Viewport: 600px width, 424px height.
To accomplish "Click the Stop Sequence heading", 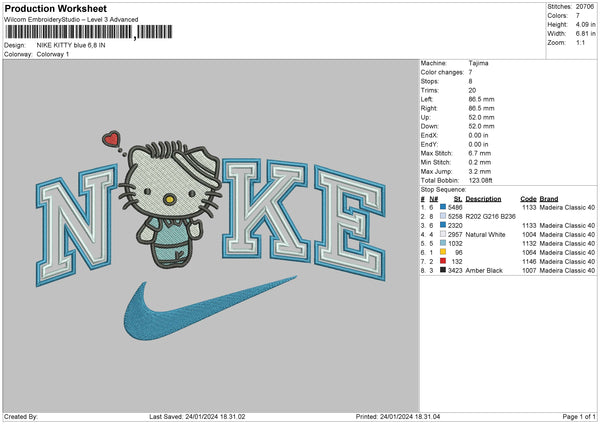I will (x=443, y=189).
